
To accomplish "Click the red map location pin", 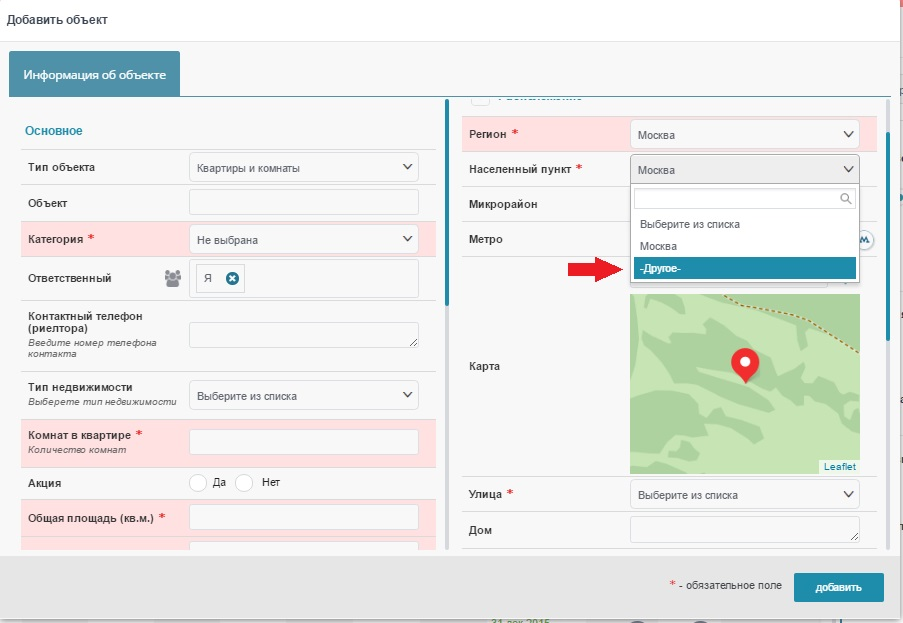I will click(x=745, y=365).
